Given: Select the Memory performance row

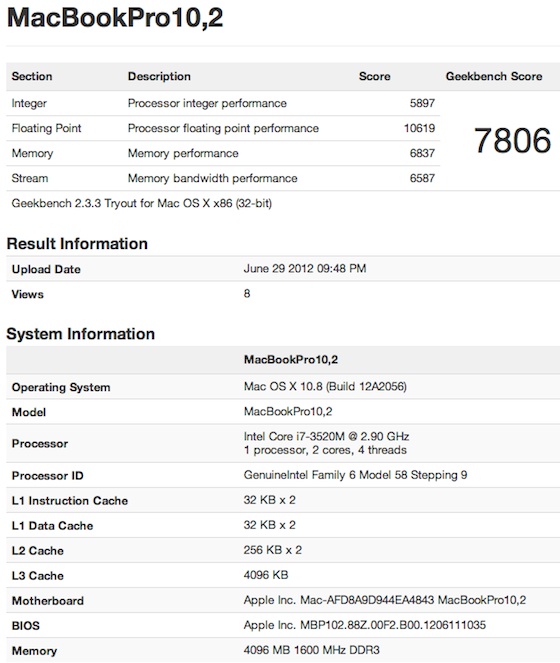Looking at the screenshot, I should click(223, 153).
